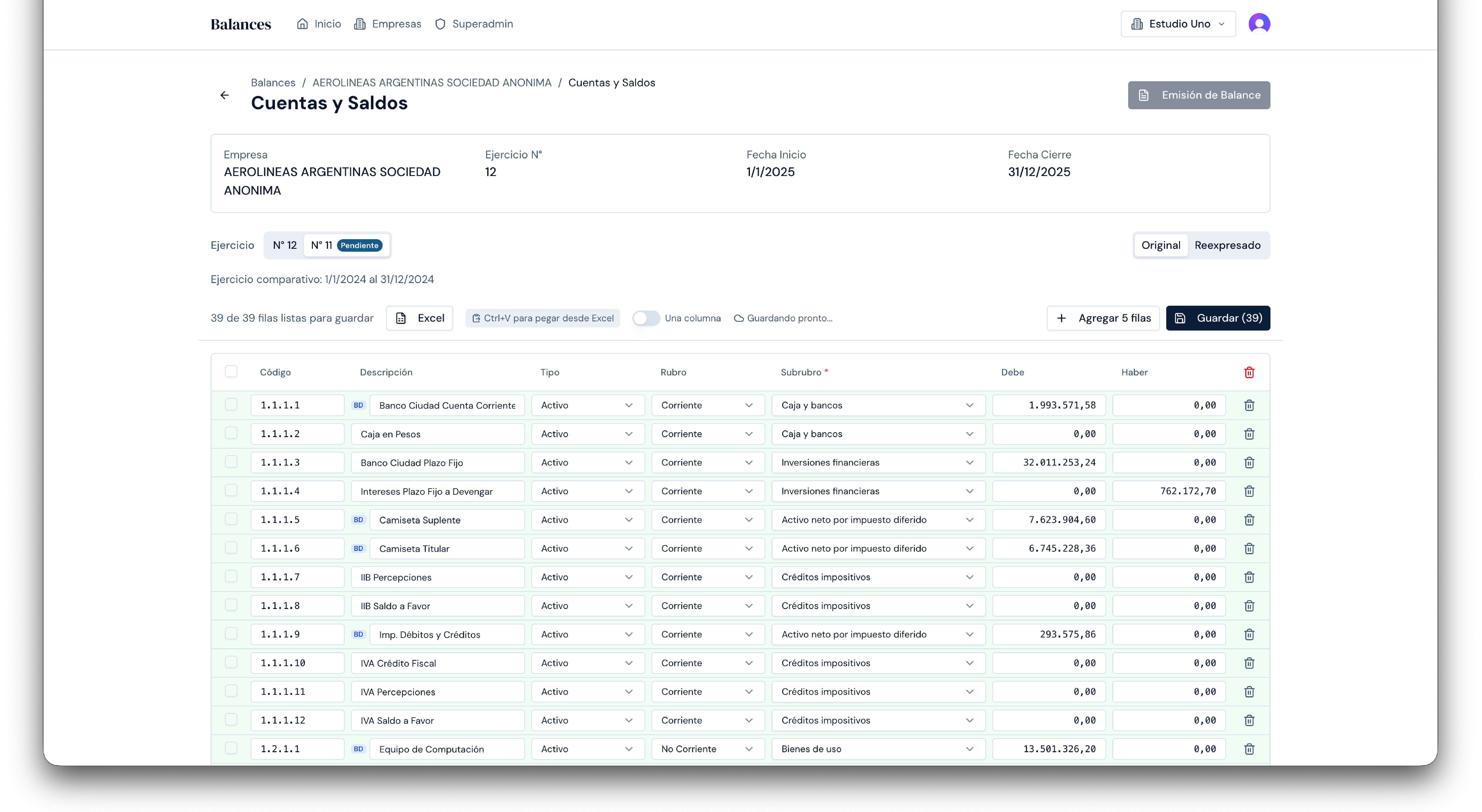Click the Guardar (39) button
Screen dimensions: 1482x812
(x=1218, y=318)
